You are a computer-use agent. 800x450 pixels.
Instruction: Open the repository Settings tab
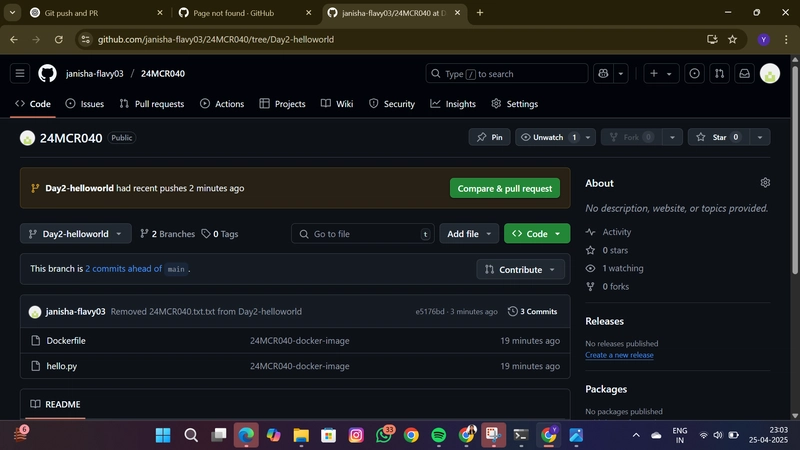(x=515, y=104)
